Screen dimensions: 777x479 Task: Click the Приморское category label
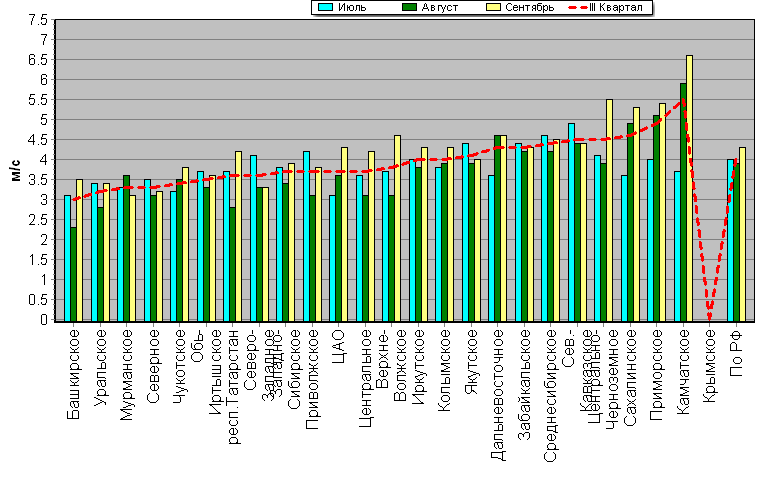pyautogui.click(x=657, y=375)
